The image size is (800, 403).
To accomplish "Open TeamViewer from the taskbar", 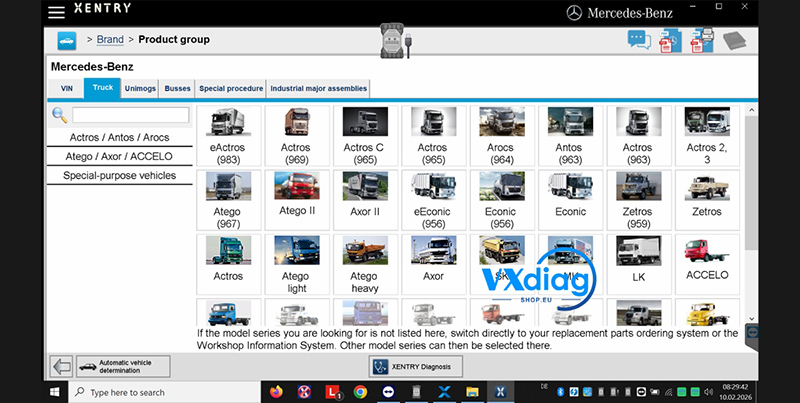I will point(388,392).
